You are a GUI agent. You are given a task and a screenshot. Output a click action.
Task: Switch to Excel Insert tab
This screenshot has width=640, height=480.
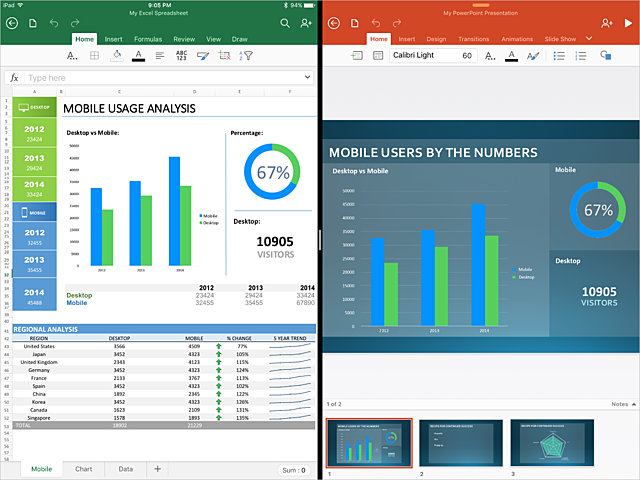113,39
